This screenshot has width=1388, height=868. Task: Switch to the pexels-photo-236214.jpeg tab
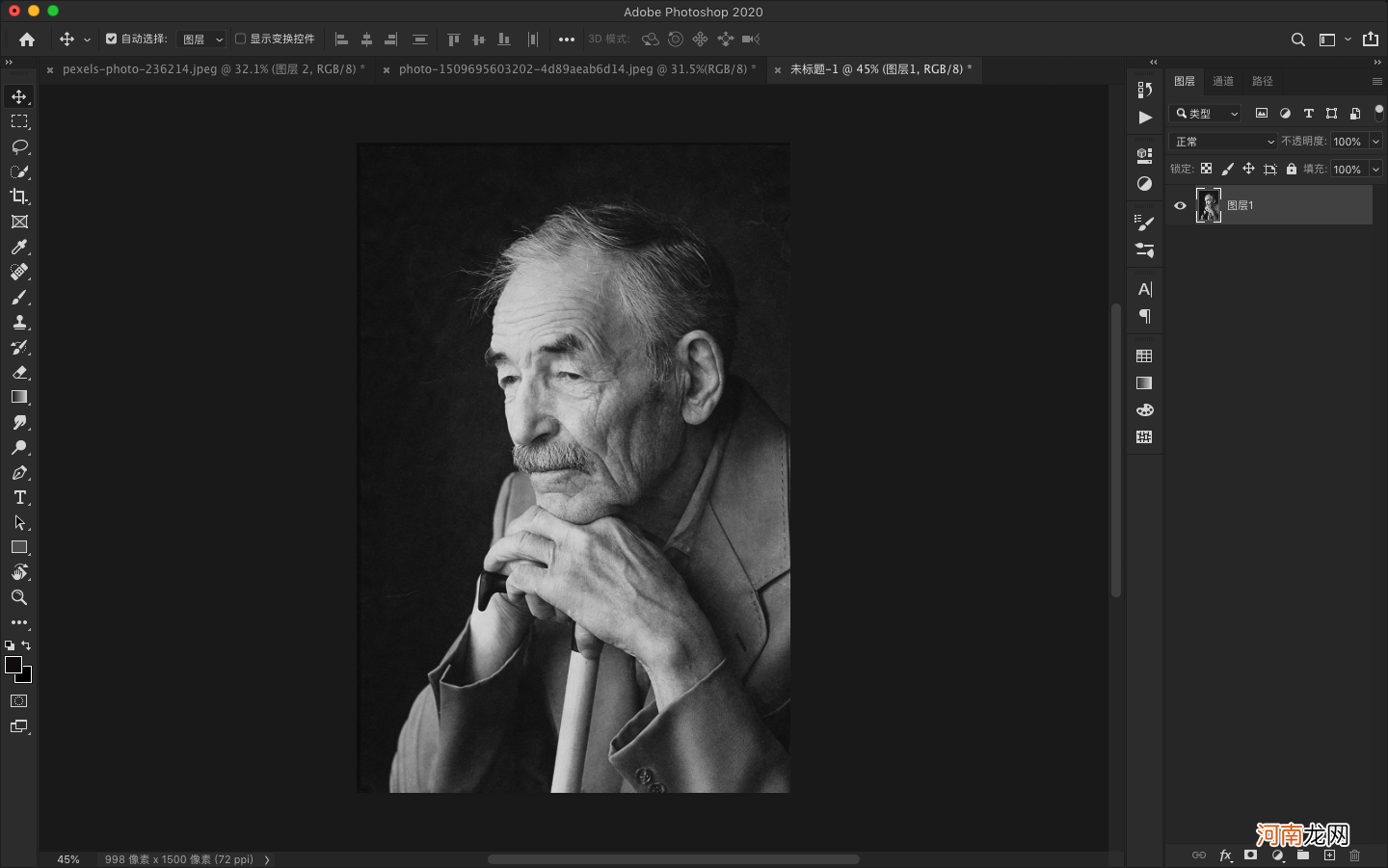[209, 69]
